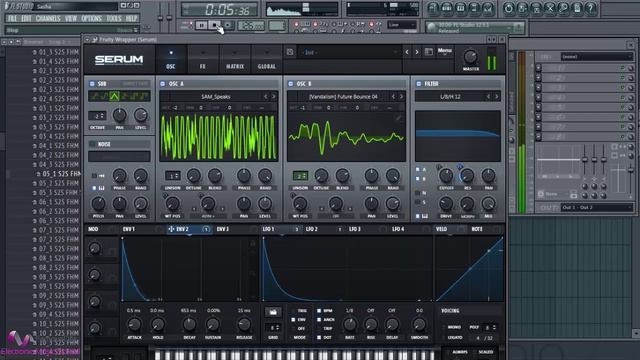This screenshot has height=360, width=640.
Task: Switch to the Serum MATRIX tab
Action: click(x=235, y=60)
